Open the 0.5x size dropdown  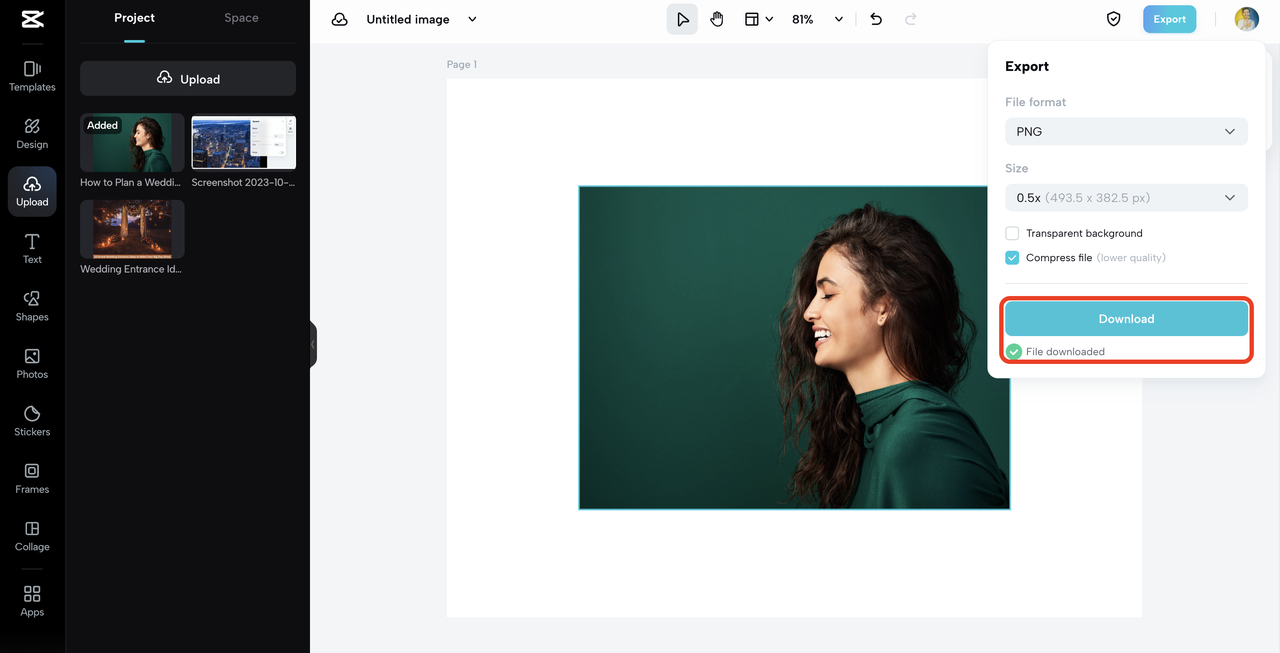[1126, 197]
